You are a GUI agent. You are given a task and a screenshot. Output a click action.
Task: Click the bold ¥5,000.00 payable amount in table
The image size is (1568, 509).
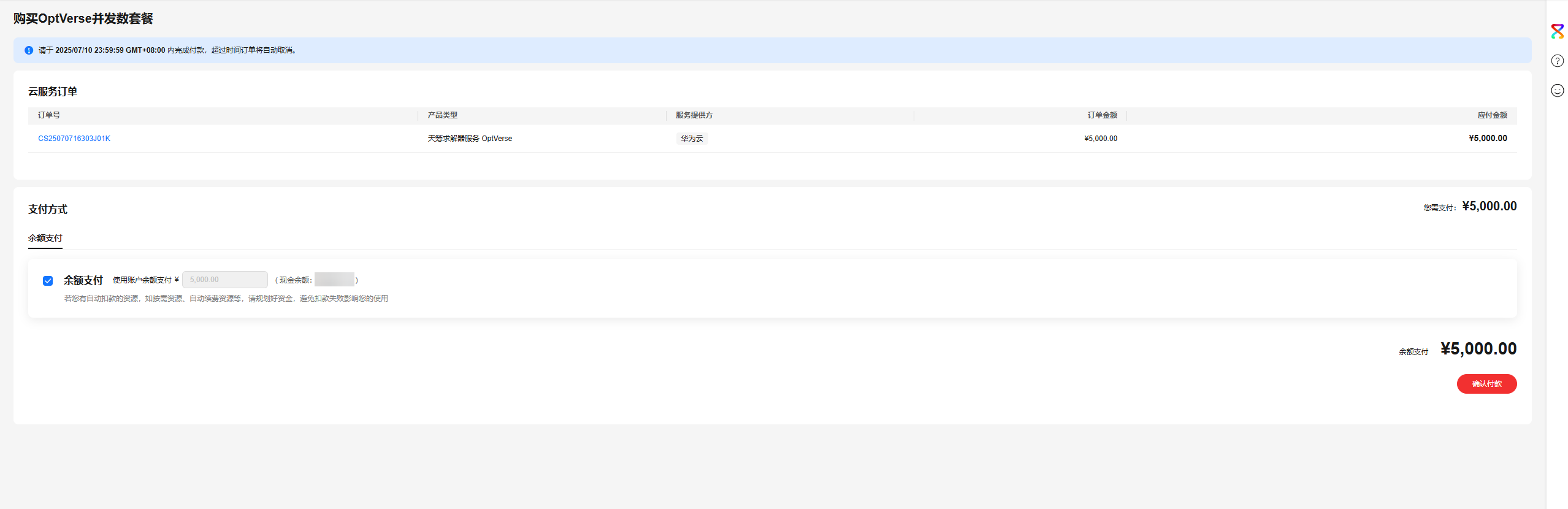(1488, 138)
